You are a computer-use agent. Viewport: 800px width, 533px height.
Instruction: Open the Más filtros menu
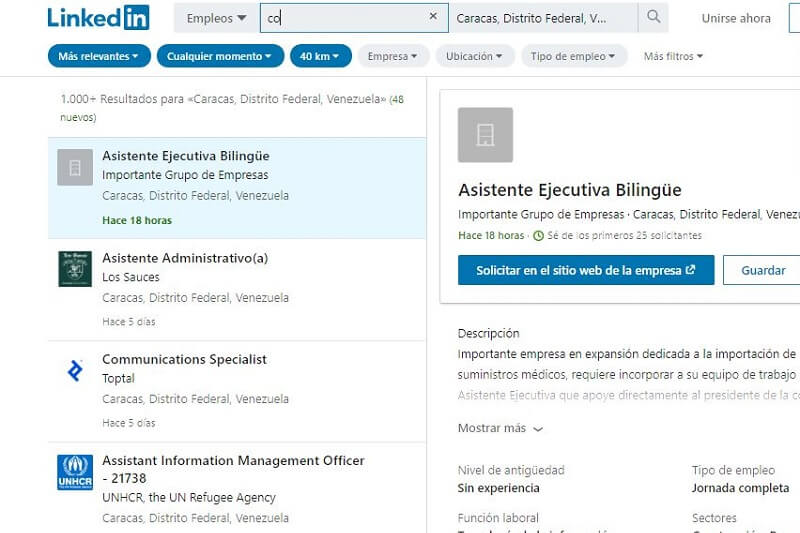pos(673,56)
